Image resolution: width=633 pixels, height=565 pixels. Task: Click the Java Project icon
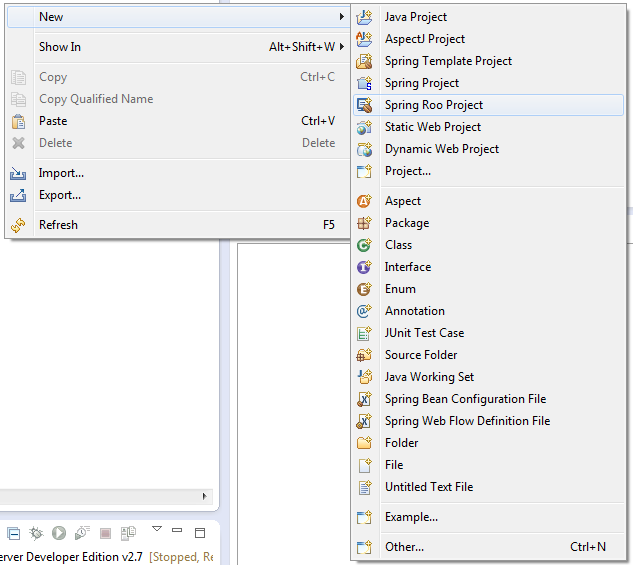click(x=364, y=17)
